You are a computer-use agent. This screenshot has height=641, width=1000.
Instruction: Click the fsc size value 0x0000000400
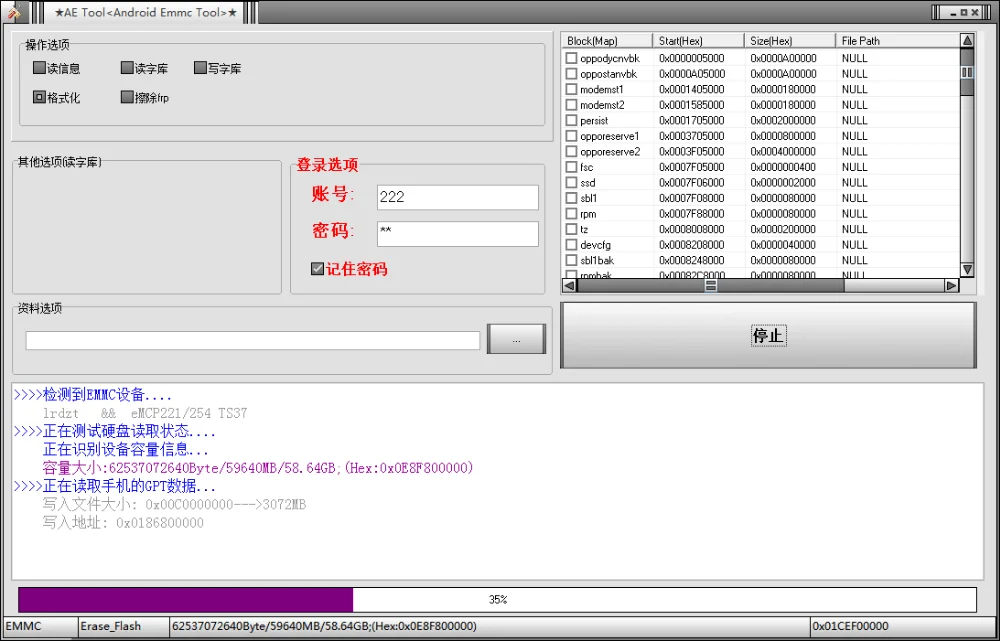point(783,166)
